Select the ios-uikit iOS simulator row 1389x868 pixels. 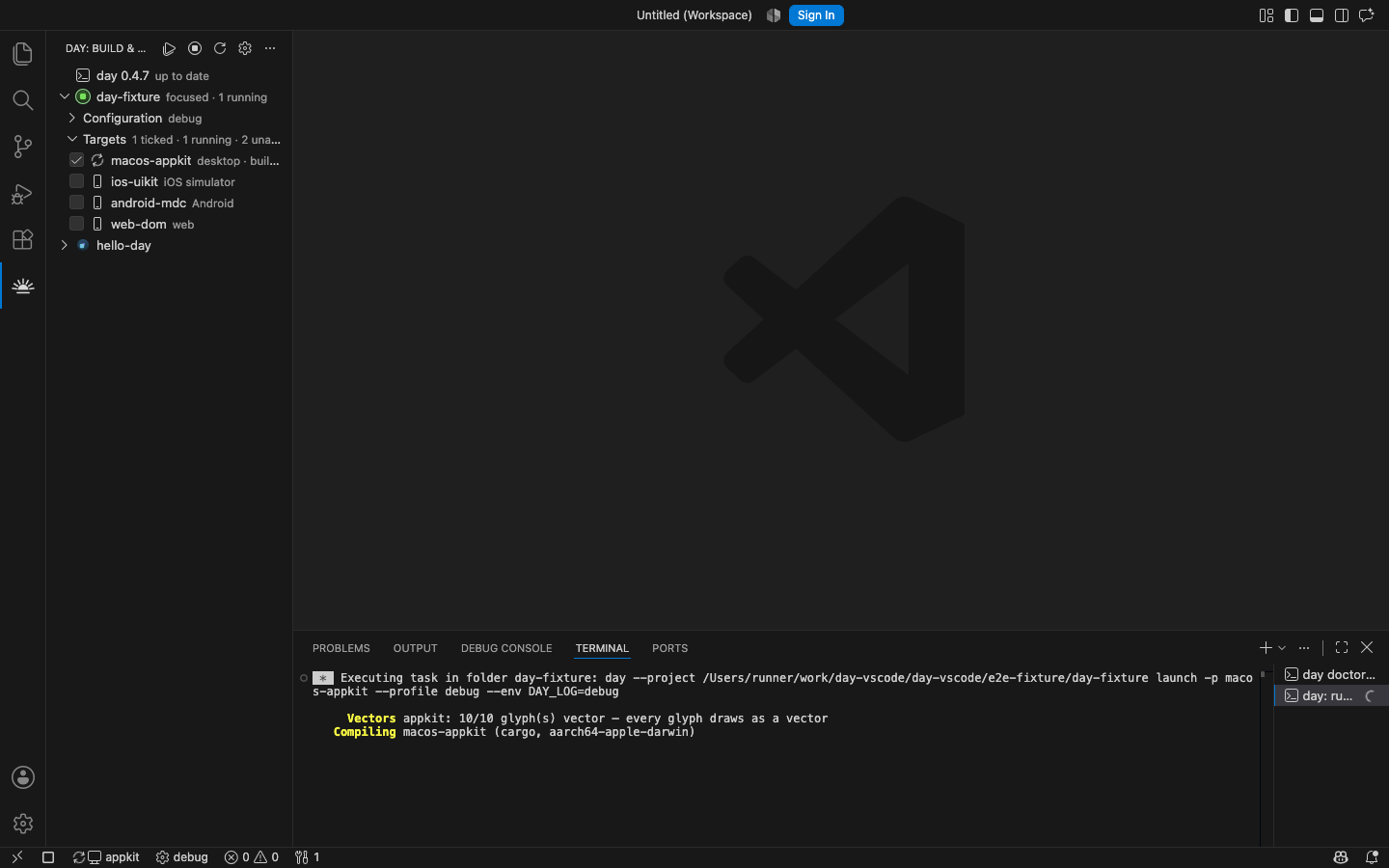[x=170, y=181]
